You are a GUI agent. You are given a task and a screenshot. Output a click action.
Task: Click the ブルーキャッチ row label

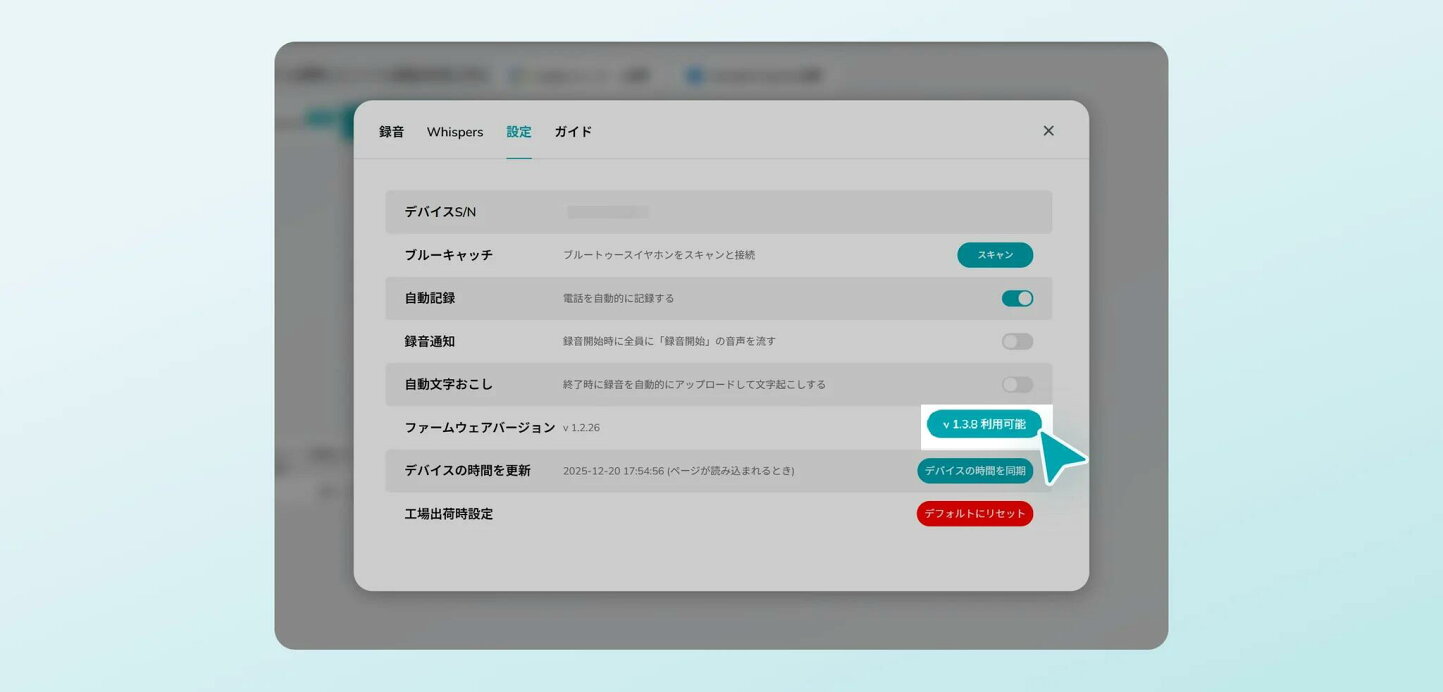(446, 255)
